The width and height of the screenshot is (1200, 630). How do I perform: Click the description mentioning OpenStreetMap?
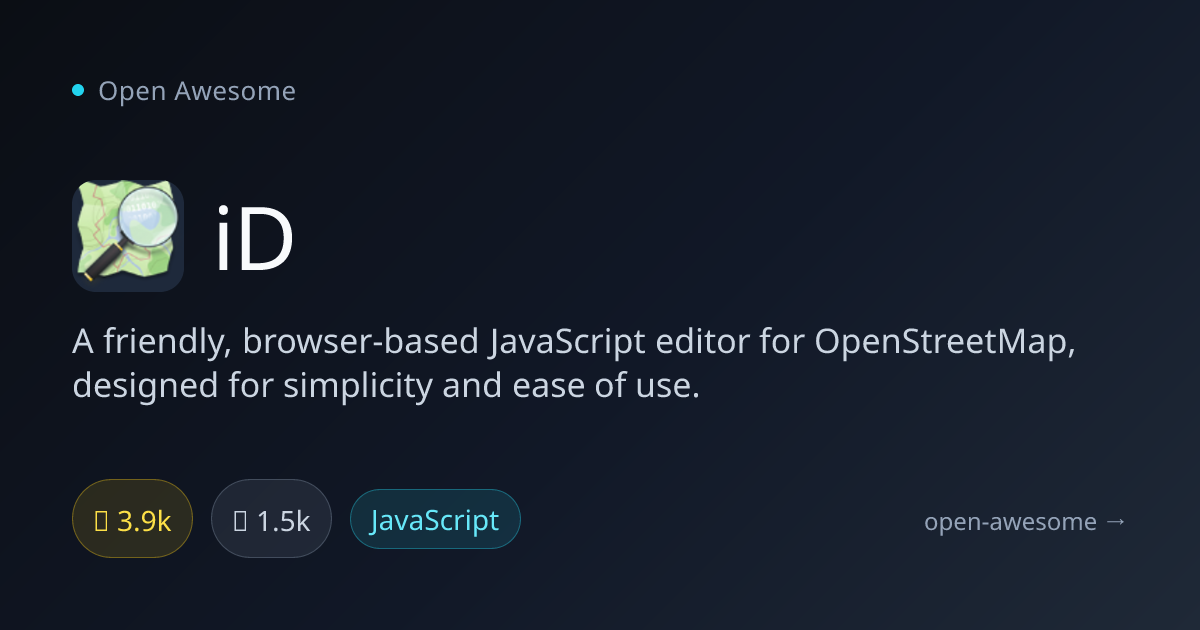coord(574,364)
